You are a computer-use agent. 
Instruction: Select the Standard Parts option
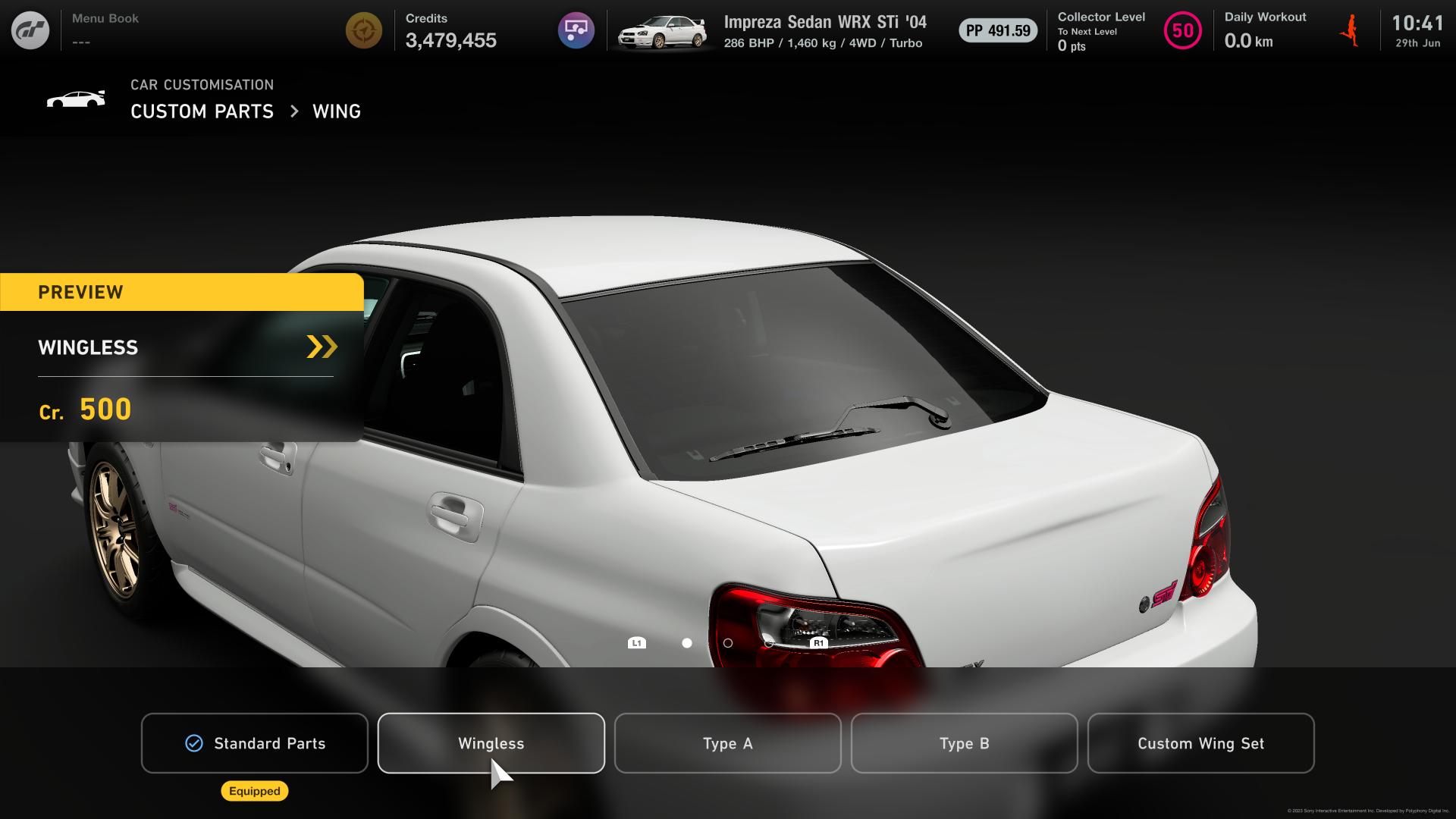(255, 743)
